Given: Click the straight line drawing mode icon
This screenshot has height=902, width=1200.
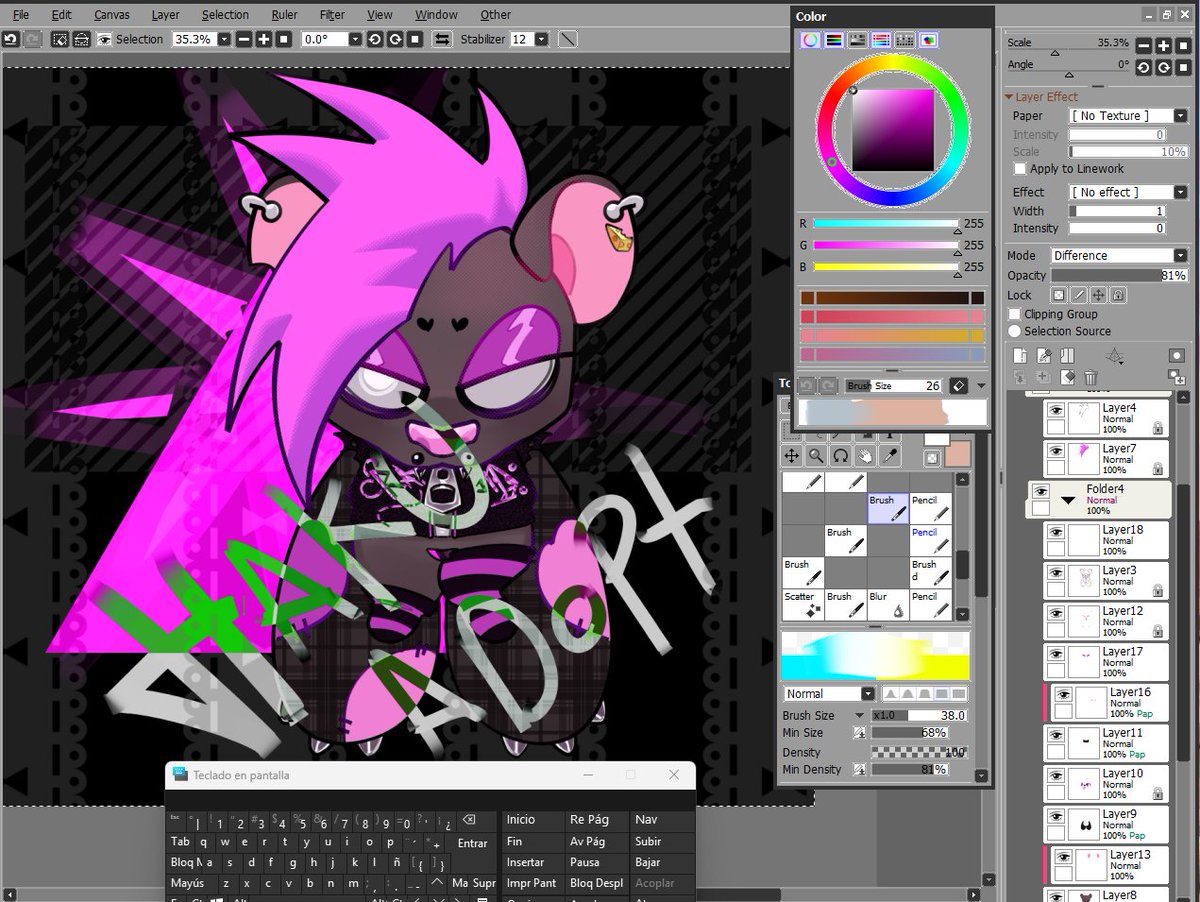Looking at the screenshot, I should tap(567, 39).
